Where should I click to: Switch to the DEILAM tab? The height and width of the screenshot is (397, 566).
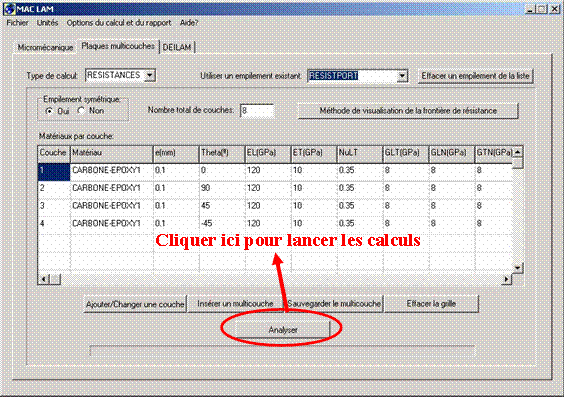[x=177, y=47]
